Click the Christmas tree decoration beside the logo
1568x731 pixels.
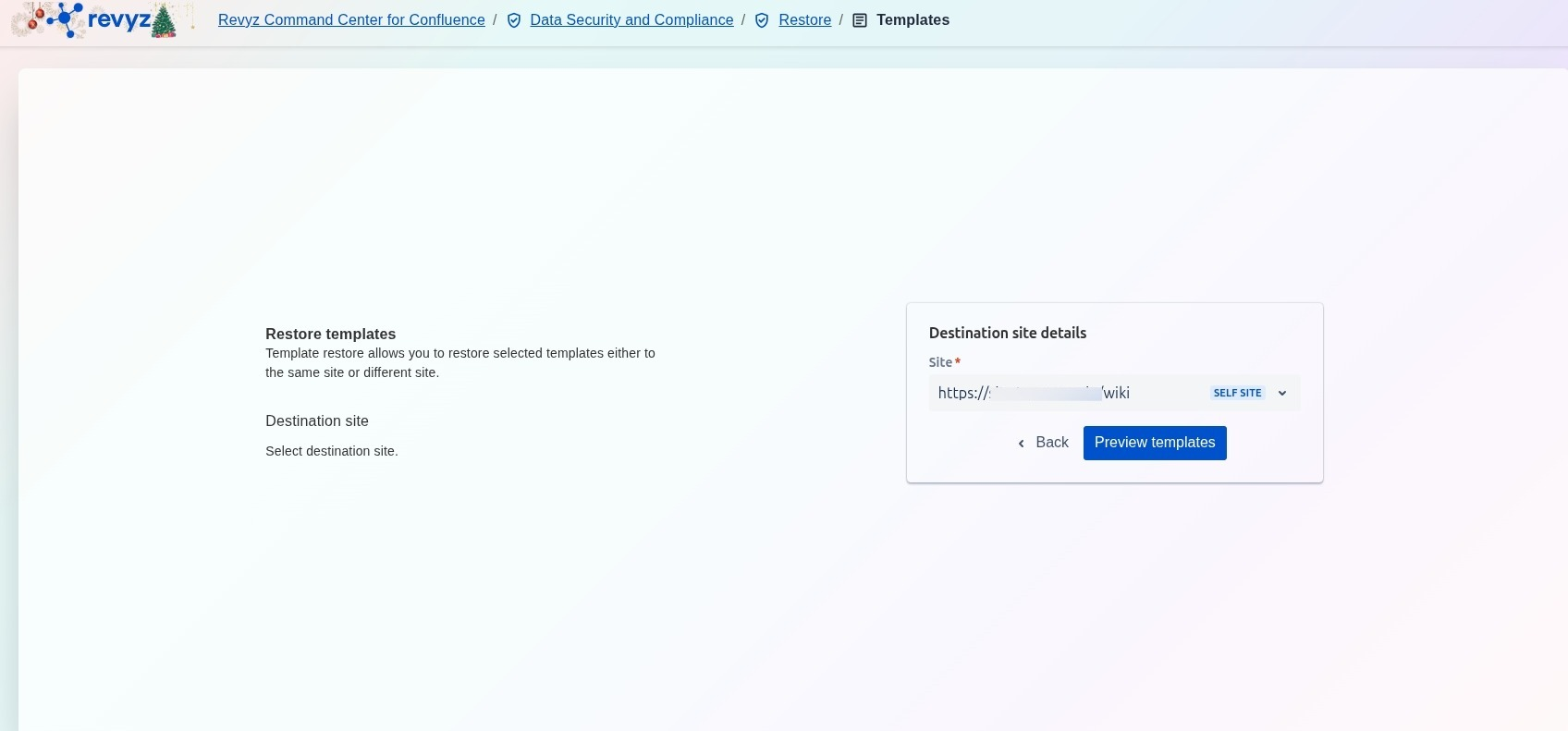(x=164, y=21)
